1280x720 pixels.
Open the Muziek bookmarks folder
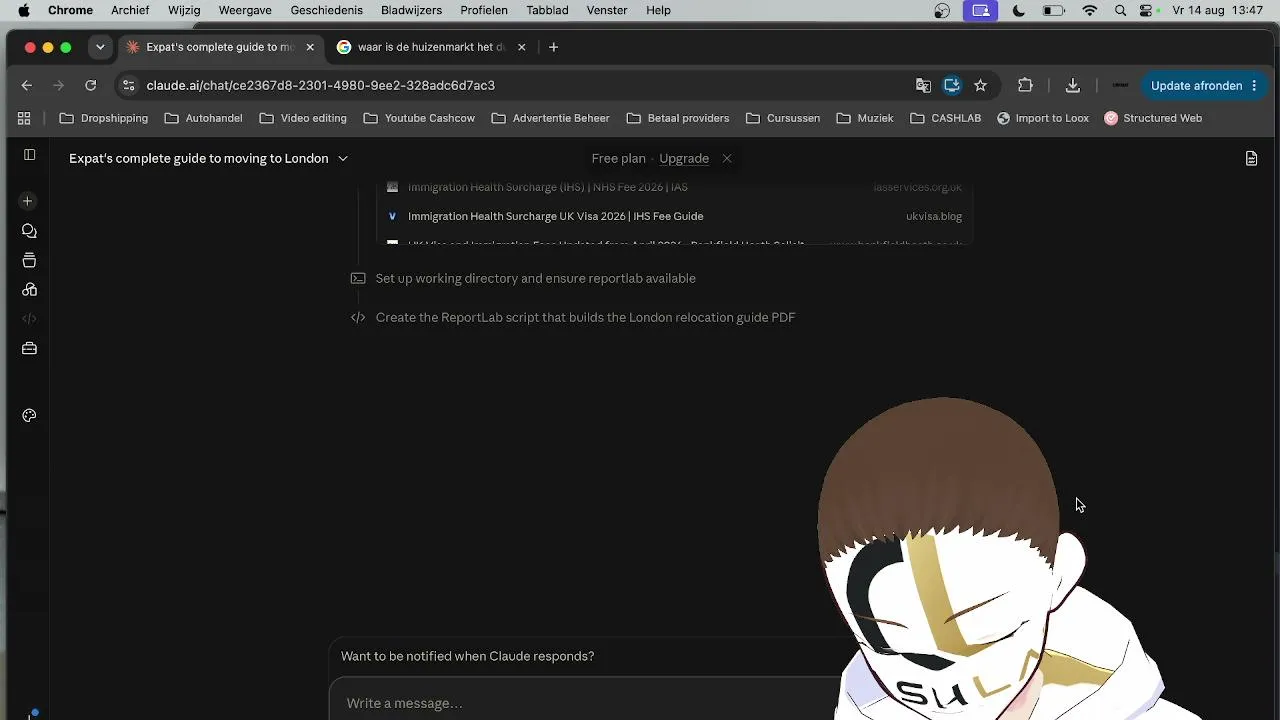coord(865,118)
